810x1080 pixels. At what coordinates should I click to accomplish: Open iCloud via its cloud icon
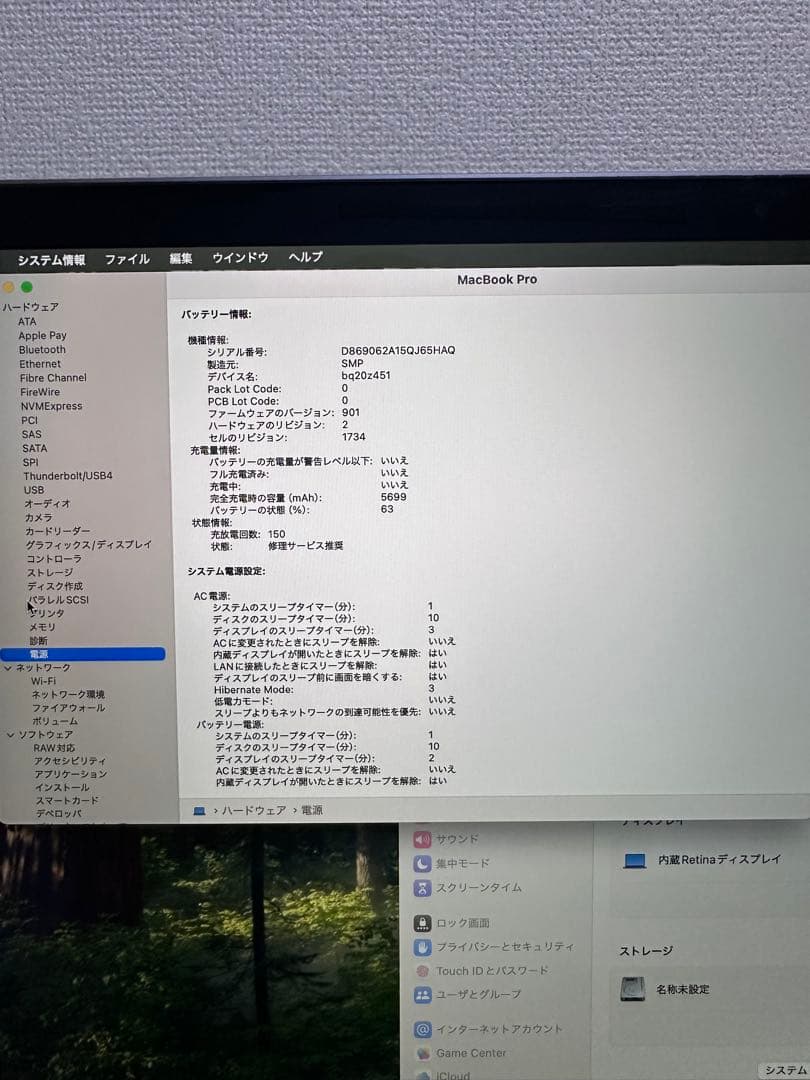pyautogui.click(x=423, y=1075)
